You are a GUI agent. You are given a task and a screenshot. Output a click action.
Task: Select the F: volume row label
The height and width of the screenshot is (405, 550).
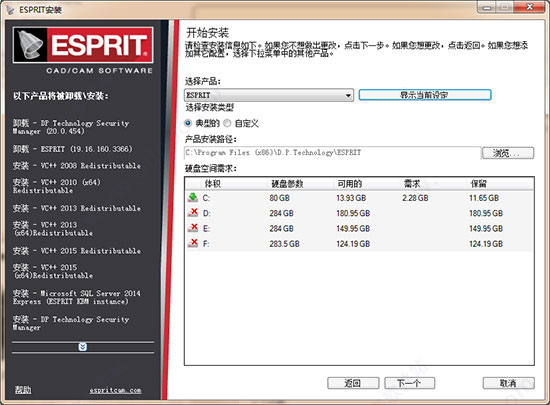pos(206,244)
